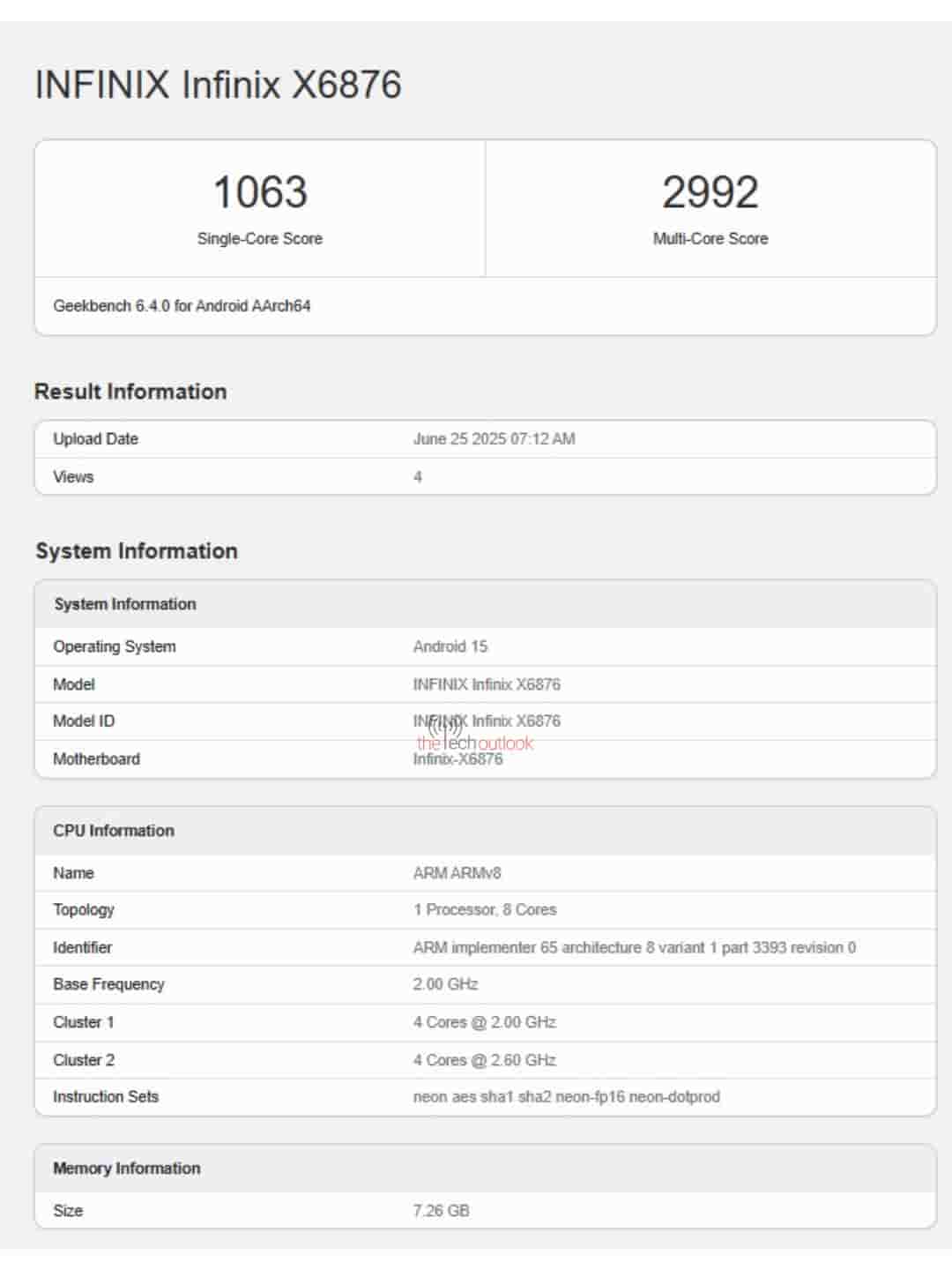Click the page title INFINIX Infinix X6876
Viewport: 952px width, 1270px height.
(218, 86)
